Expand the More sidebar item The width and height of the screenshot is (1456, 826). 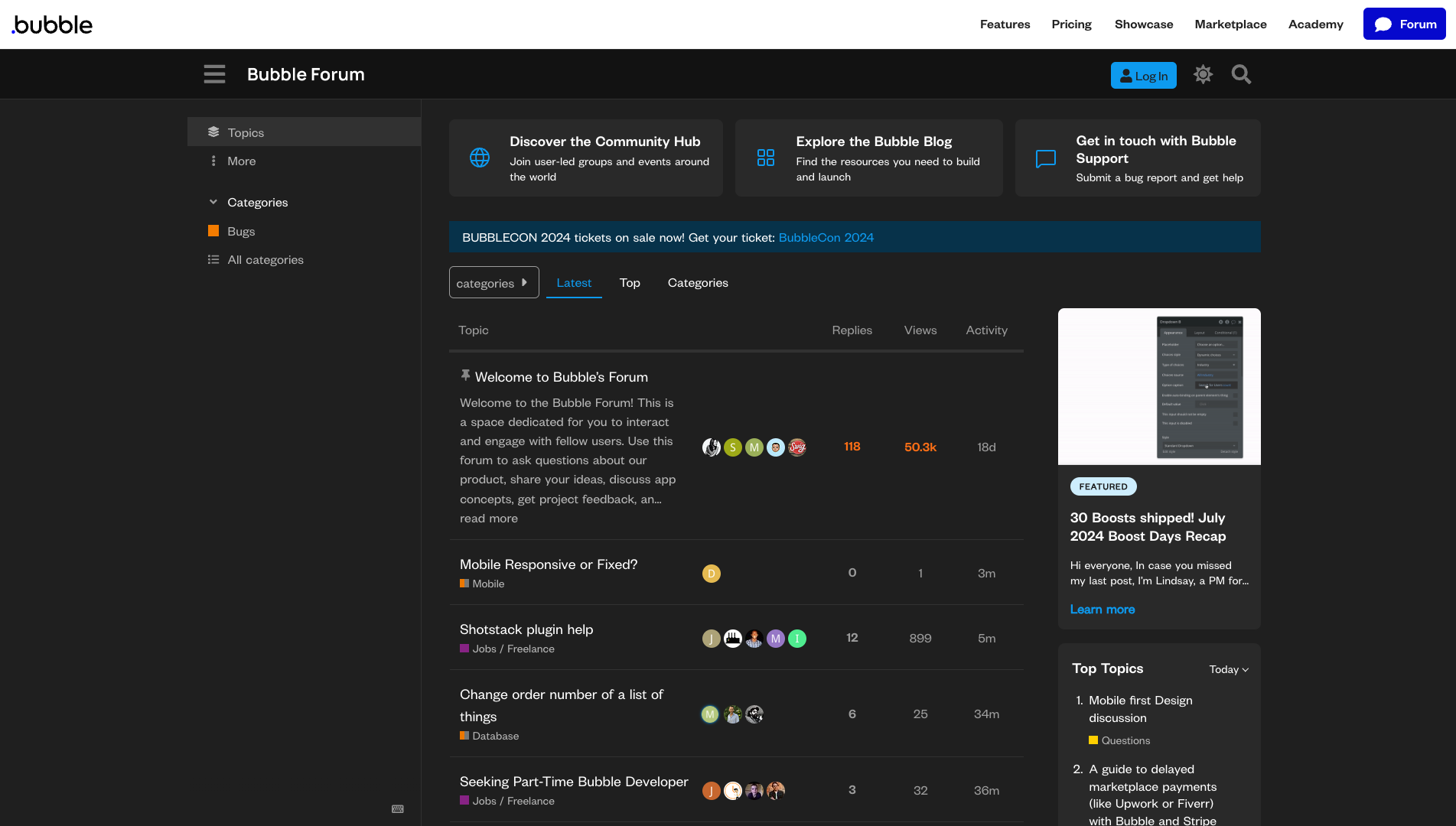tap(241, 161)
